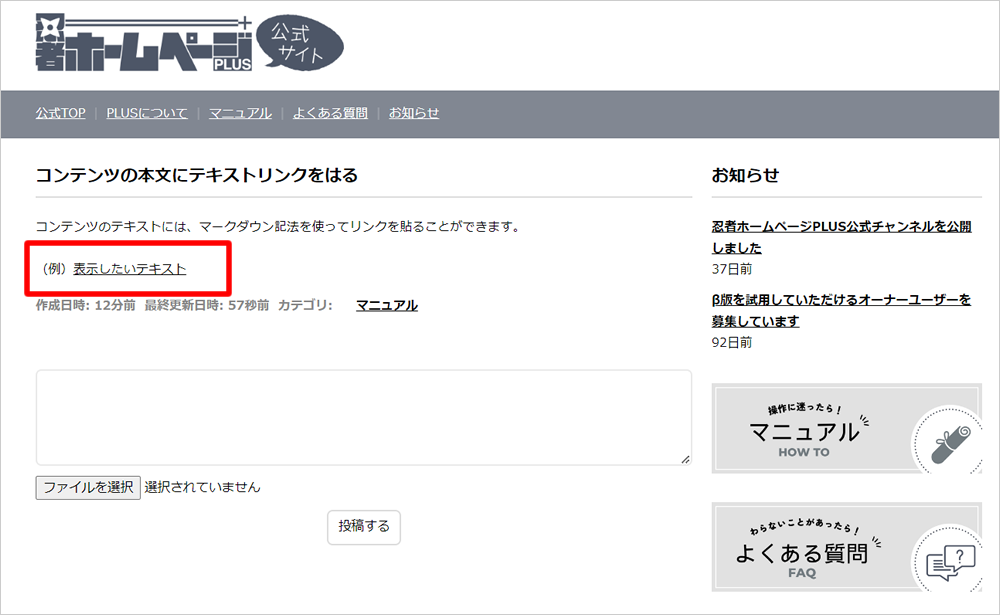Screen dimensions: 1000x615
Task: Open PLUSについて in the navigation bar
Action: (x=147, y=113)
